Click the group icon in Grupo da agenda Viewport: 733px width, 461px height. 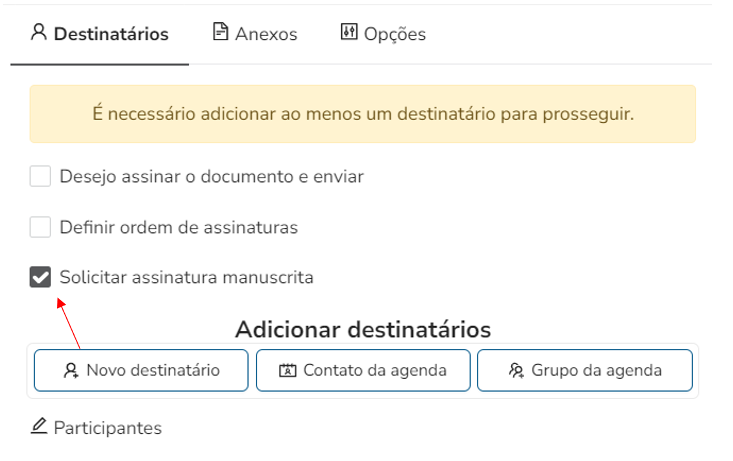point(516,370)
